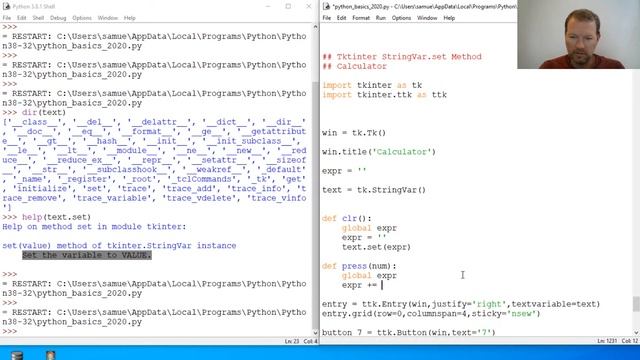Screen dimensions: 640x360
Task: Click "expr = ''" line above StringVar
Action: coord(344,171)
